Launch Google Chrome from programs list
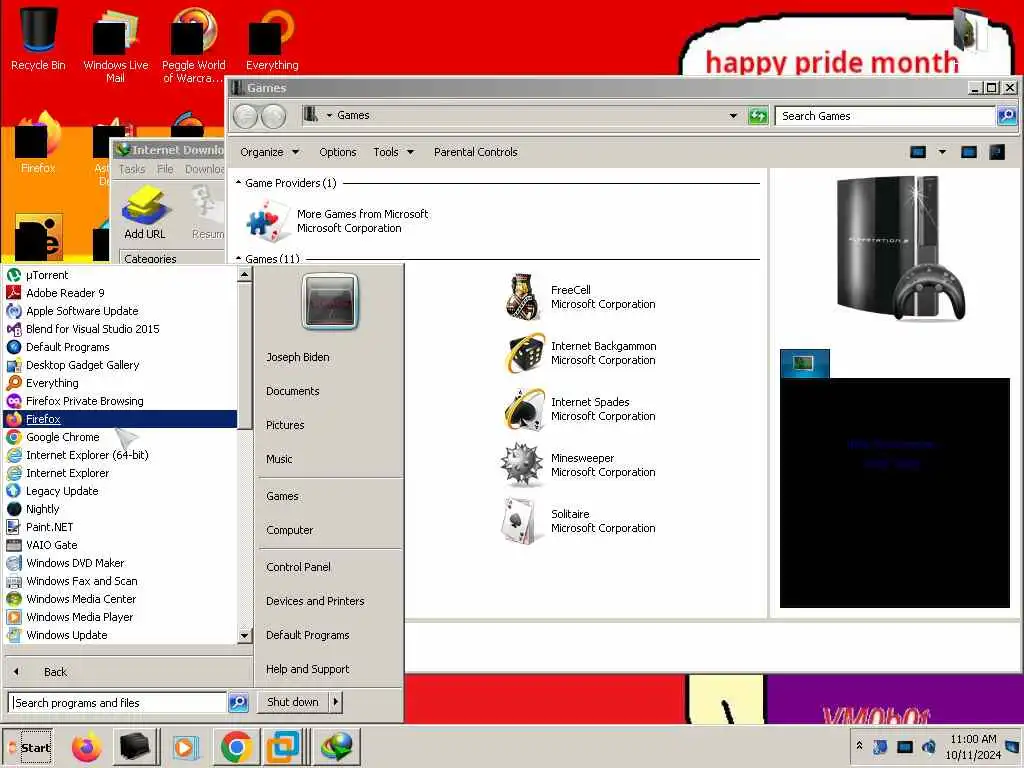1024x768 pixels. pyautogui.click(x=121, y=437)
